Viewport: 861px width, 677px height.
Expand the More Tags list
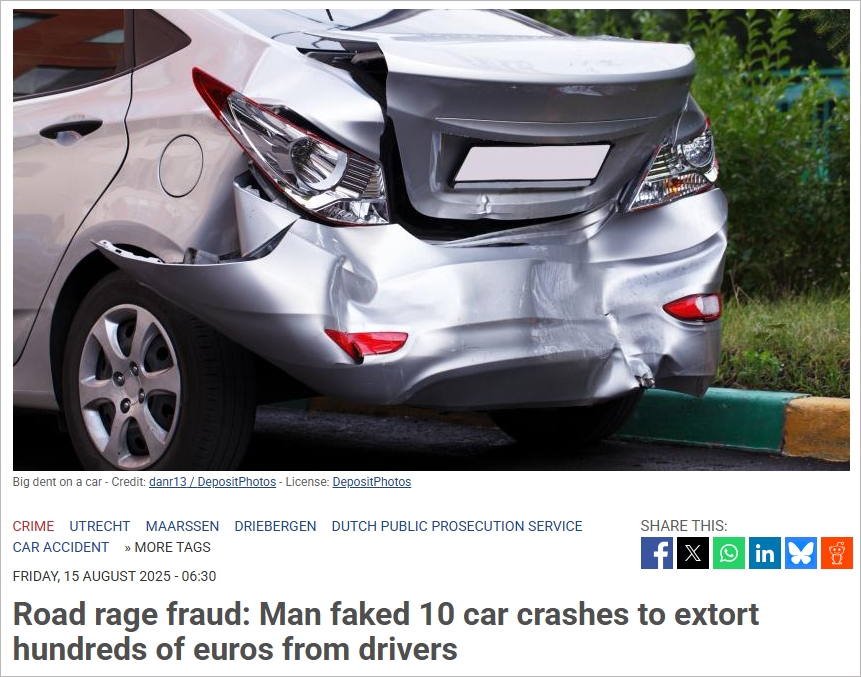tap(167, 547)
